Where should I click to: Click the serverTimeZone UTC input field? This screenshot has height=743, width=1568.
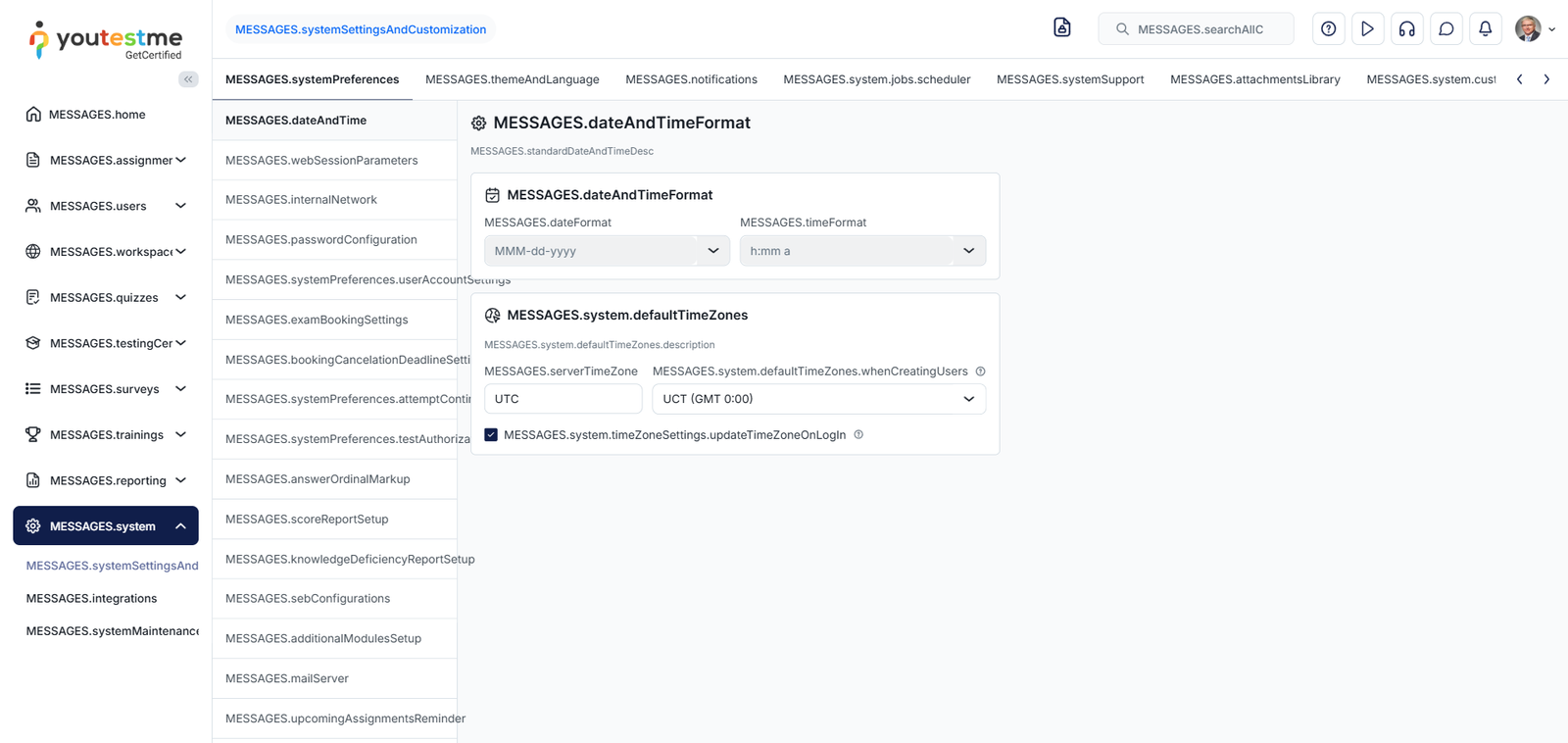pyautogui.click(x=563, y=399)
